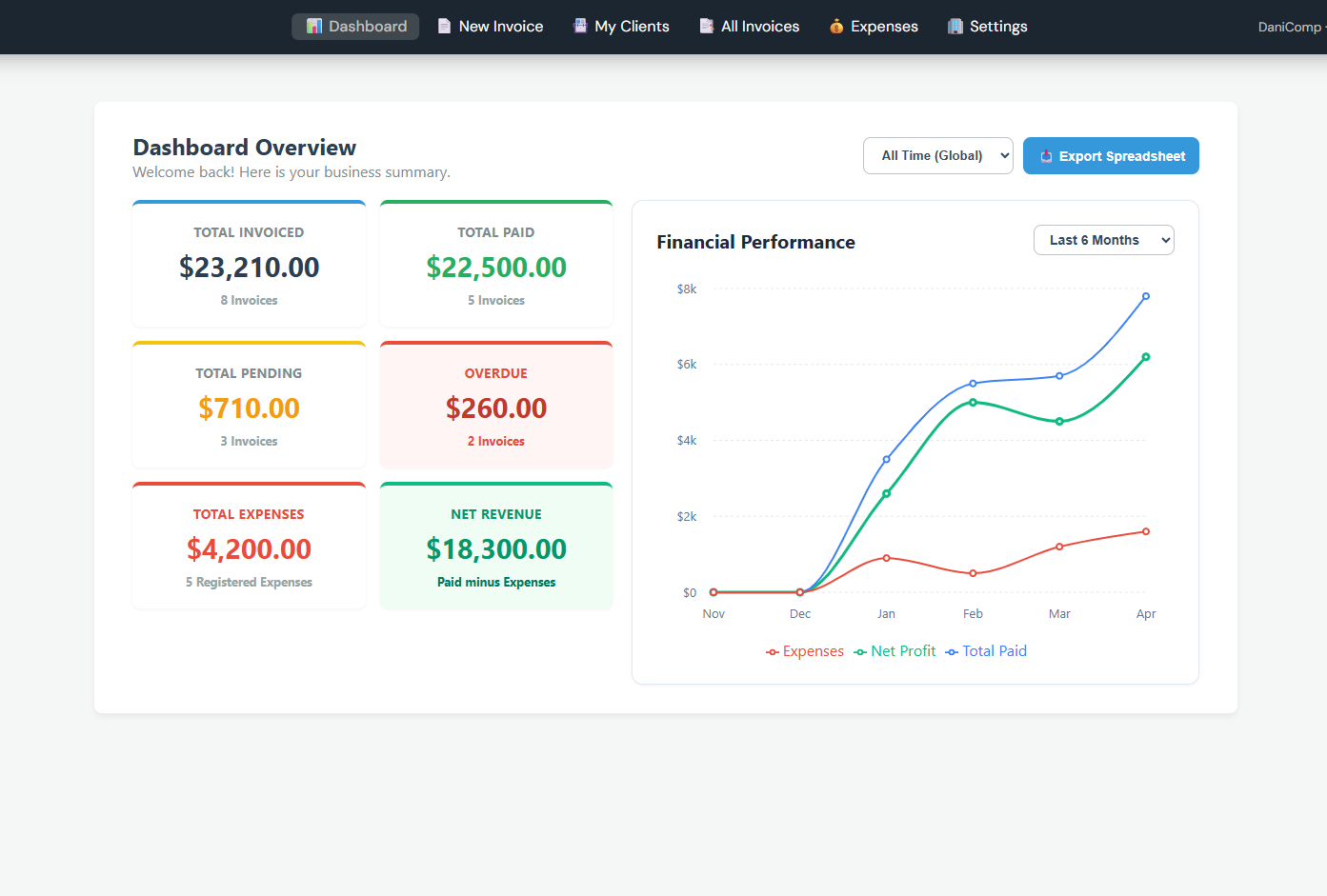Click the download icon on Export Spreadsheet
The image size is (1327, 896).
pyautogui.click(x=1048, y=155)
